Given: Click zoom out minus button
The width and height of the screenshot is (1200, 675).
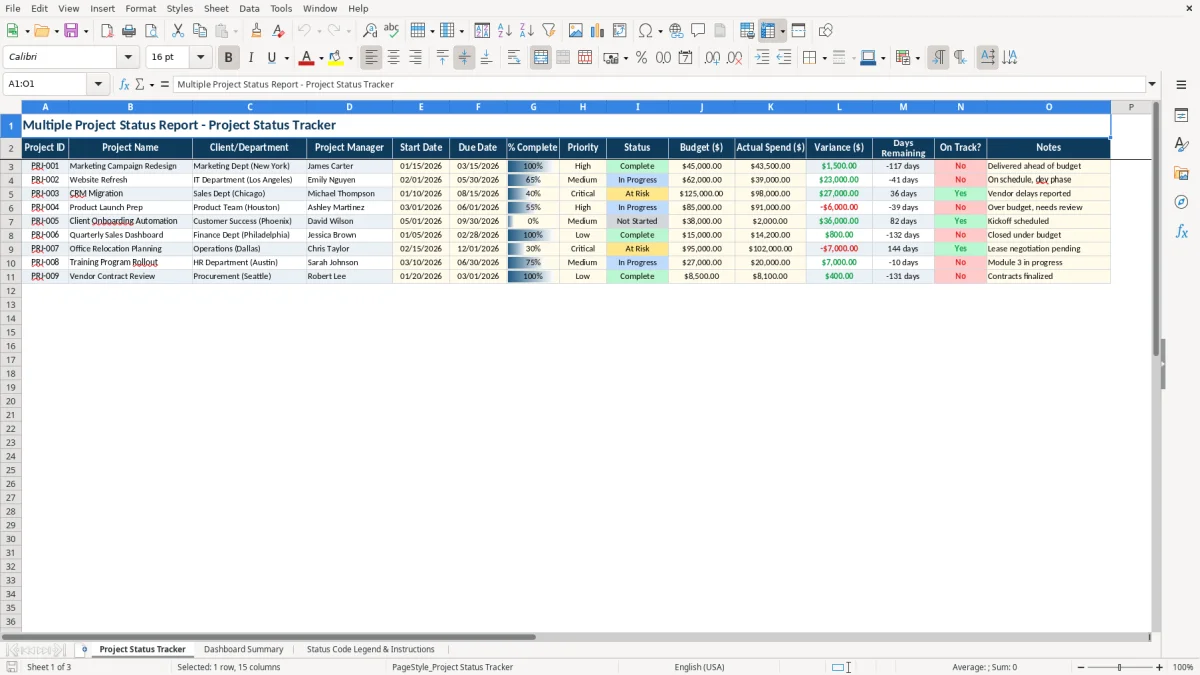Looking at the screenshot, I should click(x=1079, y=667).
